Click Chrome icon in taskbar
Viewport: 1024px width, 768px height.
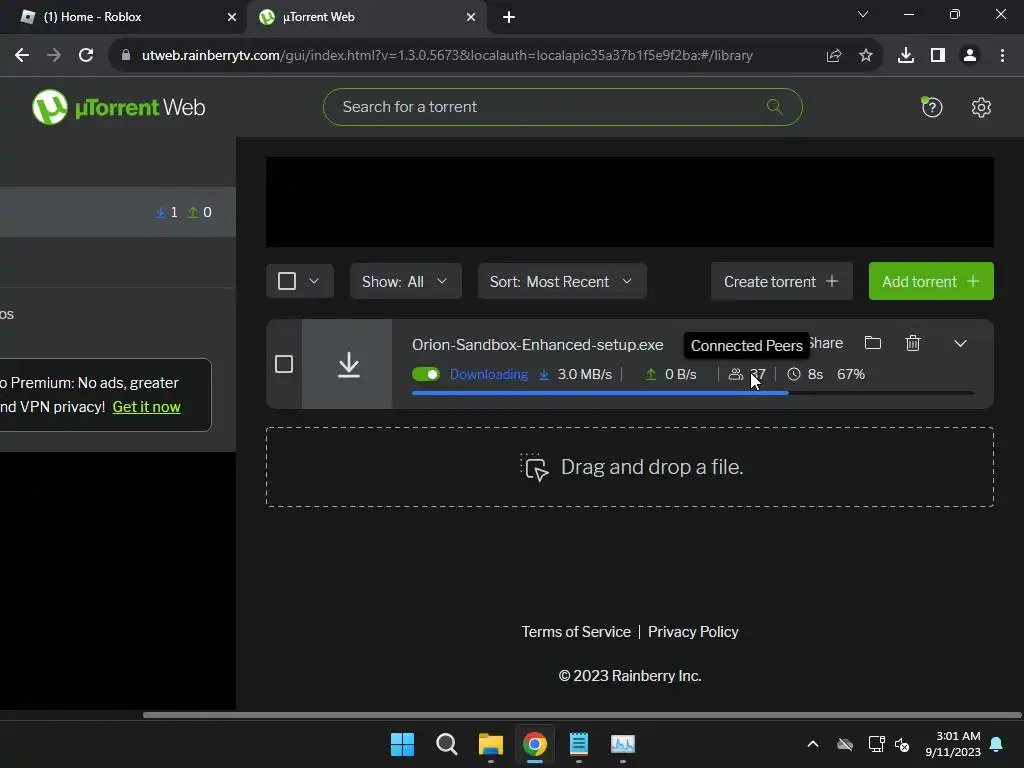[x=534, y=744]
